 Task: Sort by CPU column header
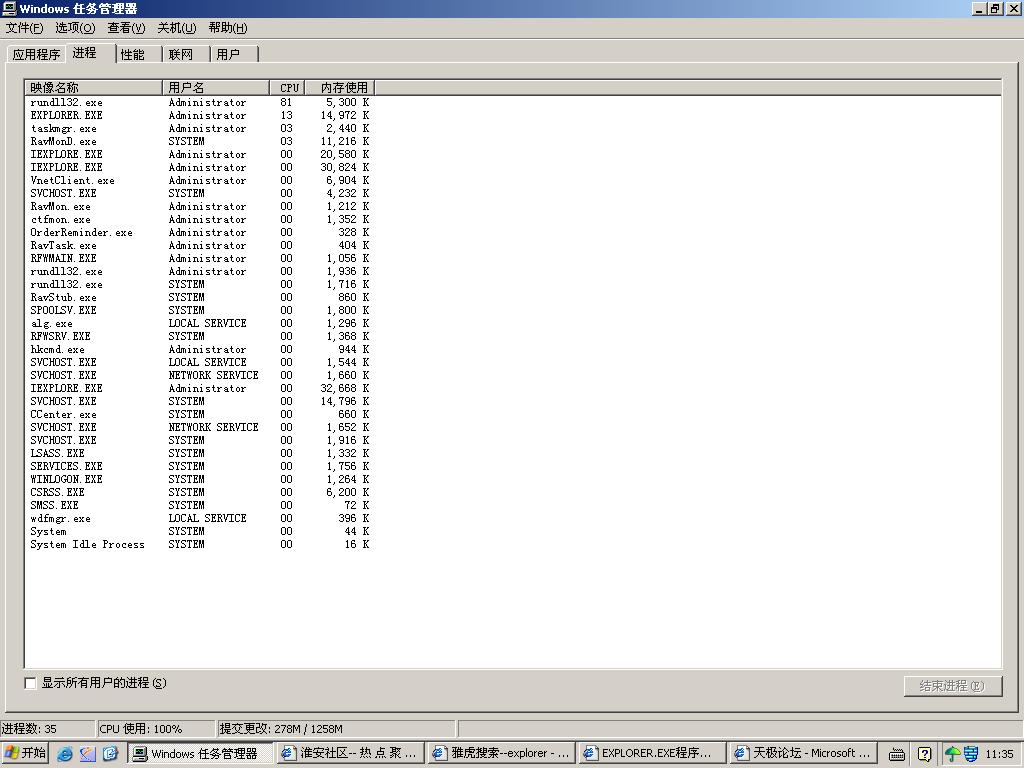click(x=289, y=88)
